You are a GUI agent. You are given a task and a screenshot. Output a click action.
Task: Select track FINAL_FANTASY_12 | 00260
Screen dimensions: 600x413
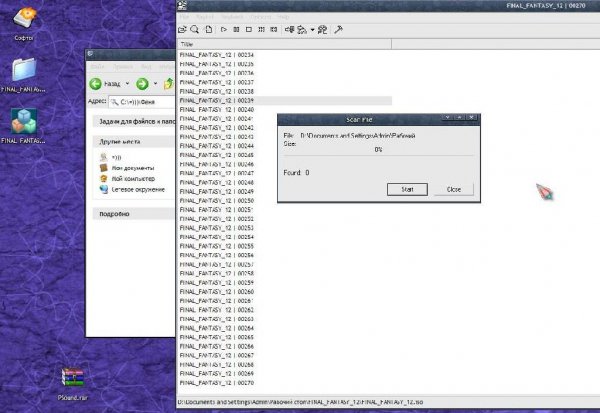point(217,292)
